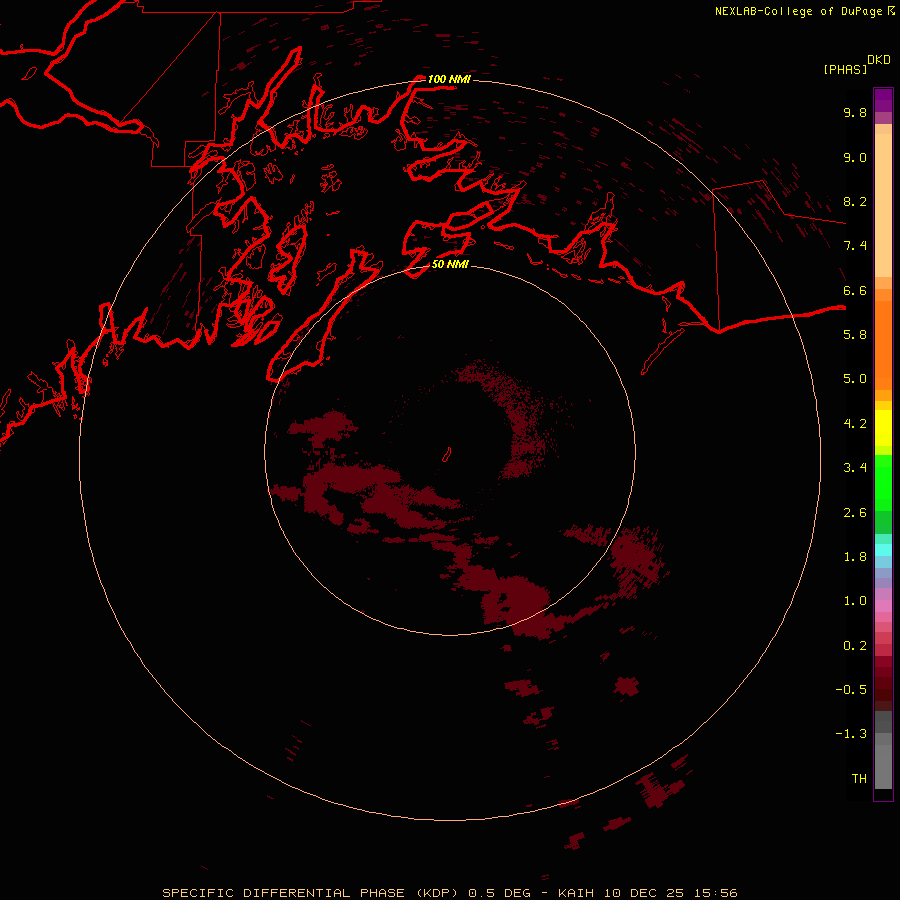Click the cyan segment of the color bar
The height and width of the screenshot is (900, 900).
tap(883, 550)
